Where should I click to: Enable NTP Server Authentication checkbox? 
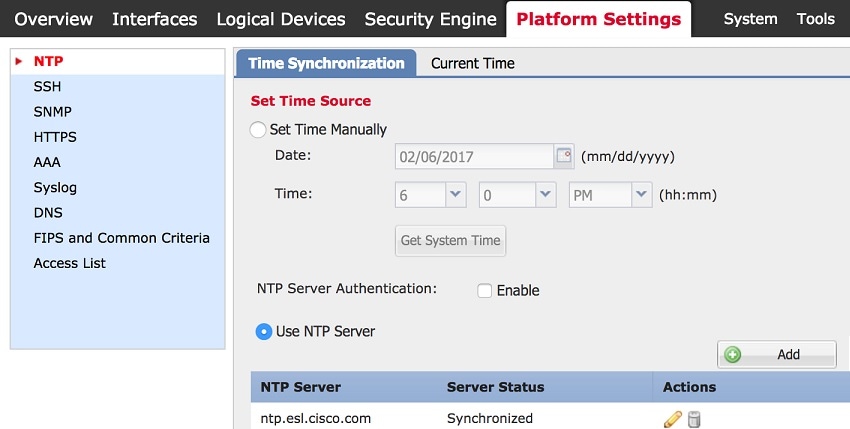point(484,291)
